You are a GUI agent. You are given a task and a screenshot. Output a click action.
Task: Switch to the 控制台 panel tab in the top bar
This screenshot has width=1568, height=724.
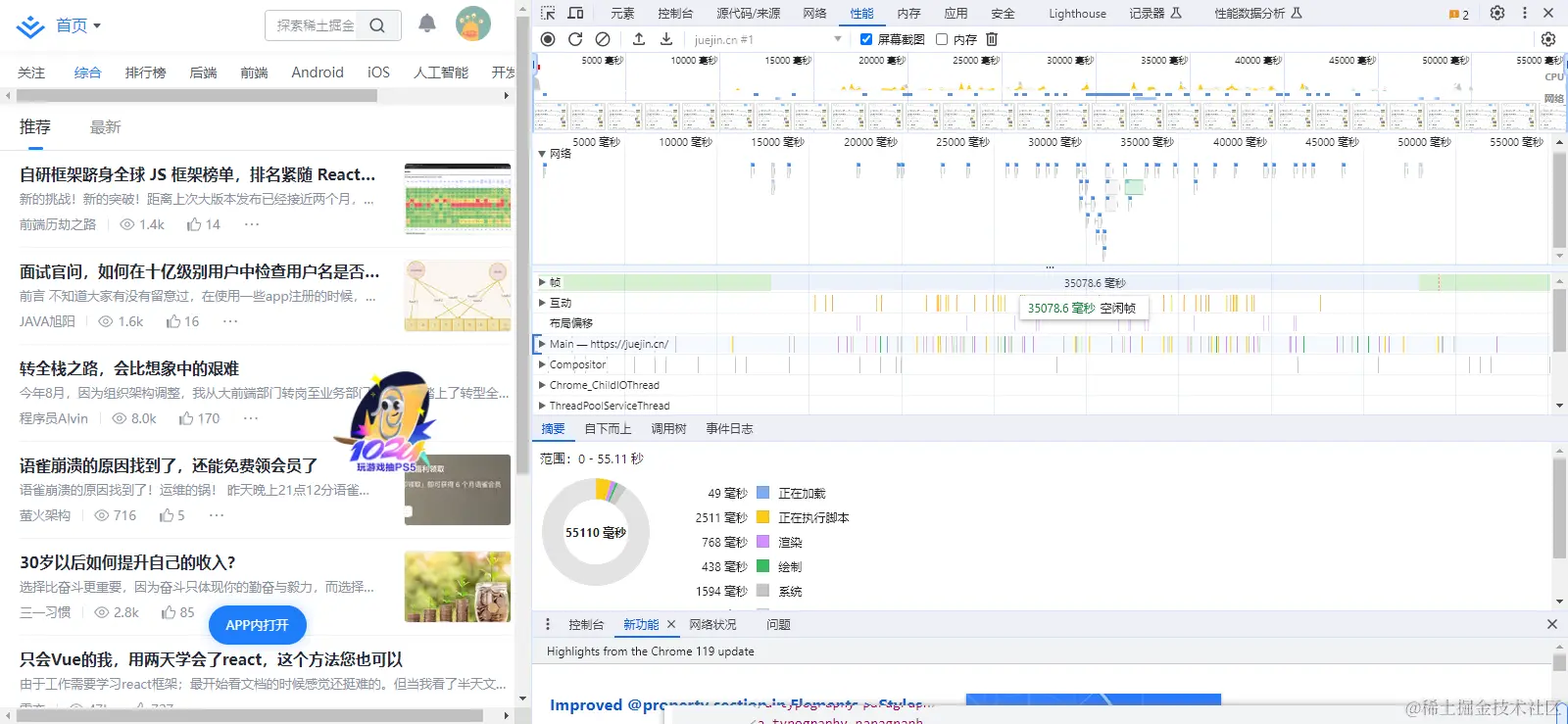pos(675,14)
